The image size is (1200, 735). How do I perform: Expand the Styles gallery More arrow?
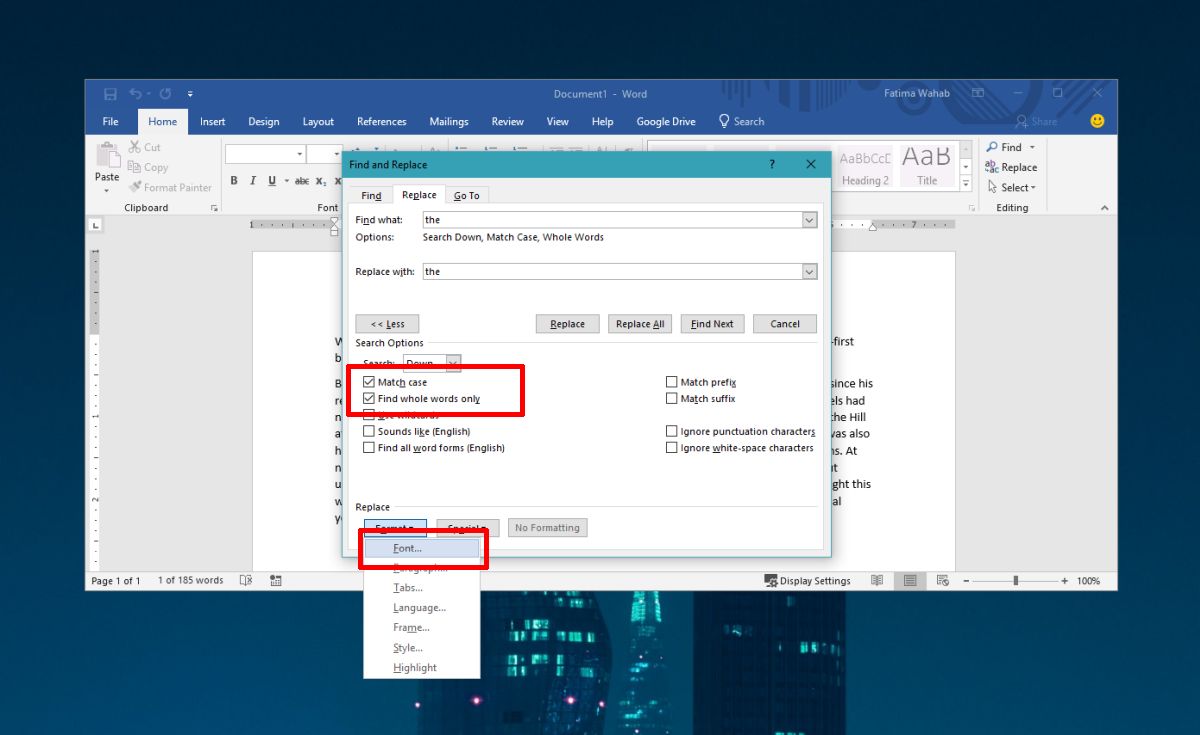tap(966, 184)
